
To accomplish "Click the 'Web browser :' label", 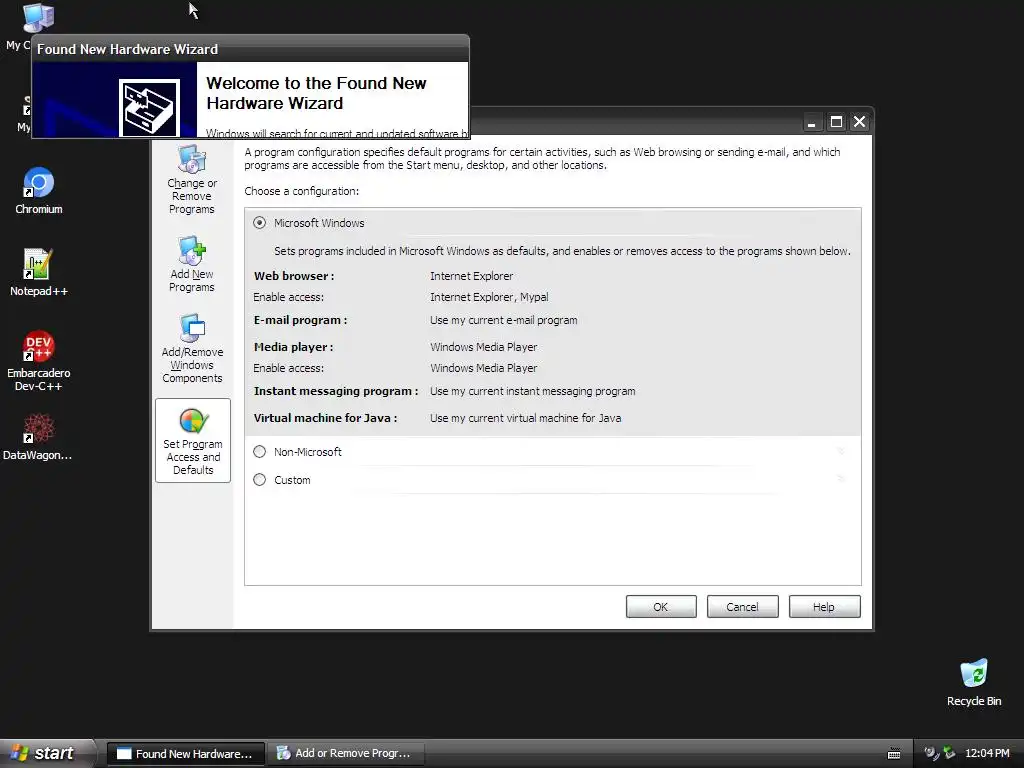I will (294, 276).
